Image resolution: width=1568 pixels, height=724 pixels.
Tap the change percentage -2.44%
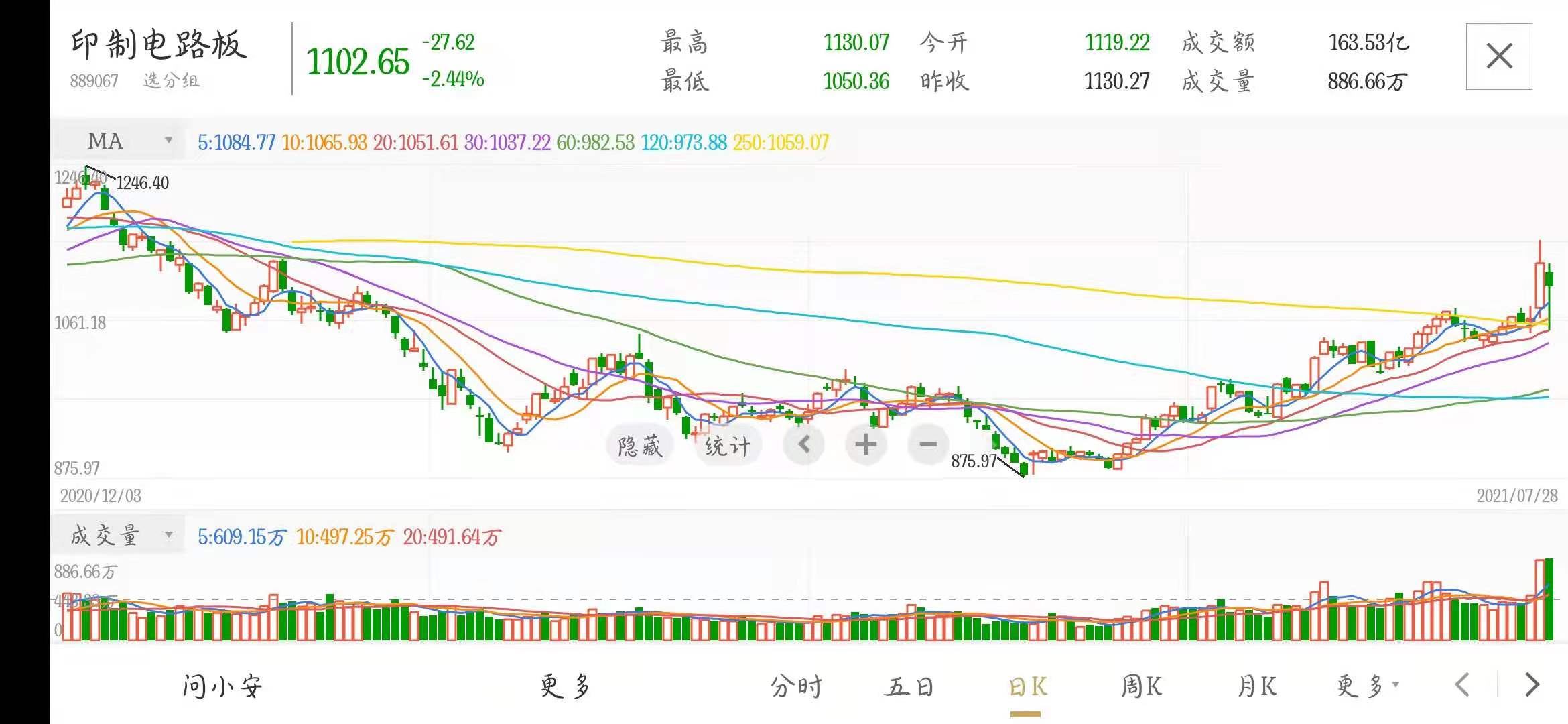[453, 79]
